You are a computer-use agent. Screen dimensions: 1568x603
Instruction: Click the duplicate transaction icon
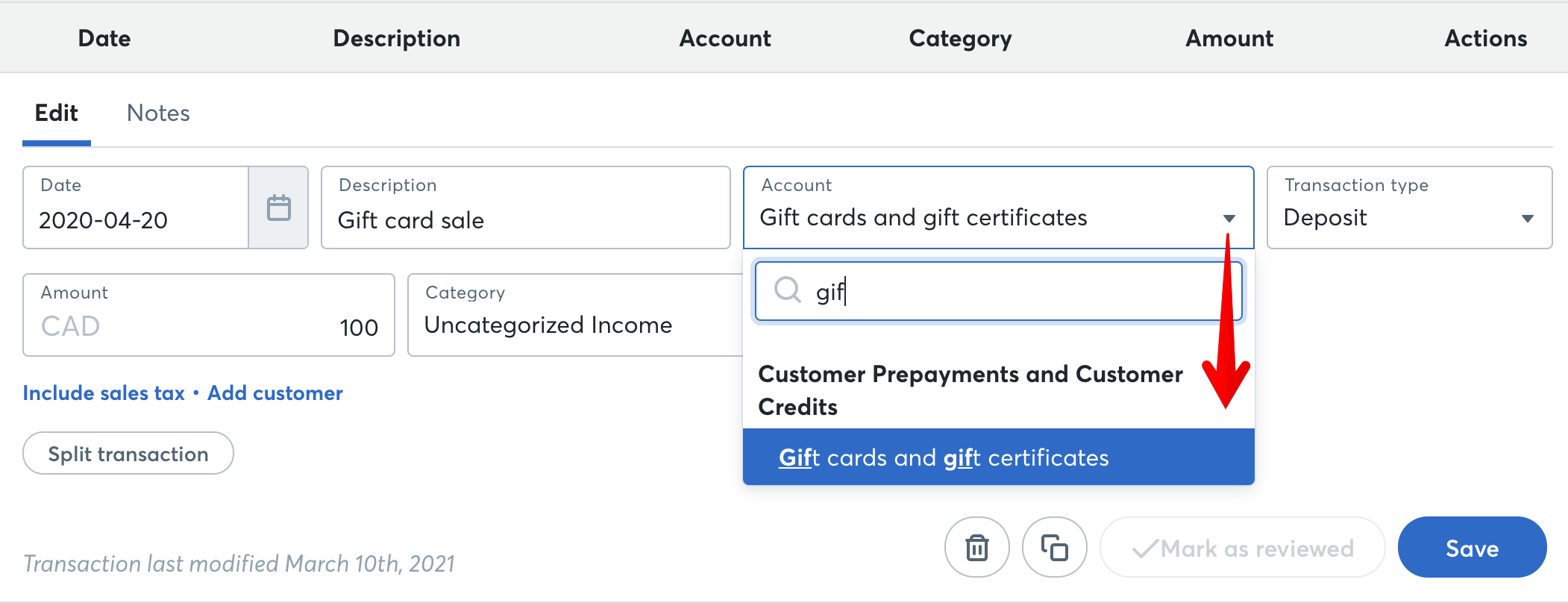coord(1054,547)
